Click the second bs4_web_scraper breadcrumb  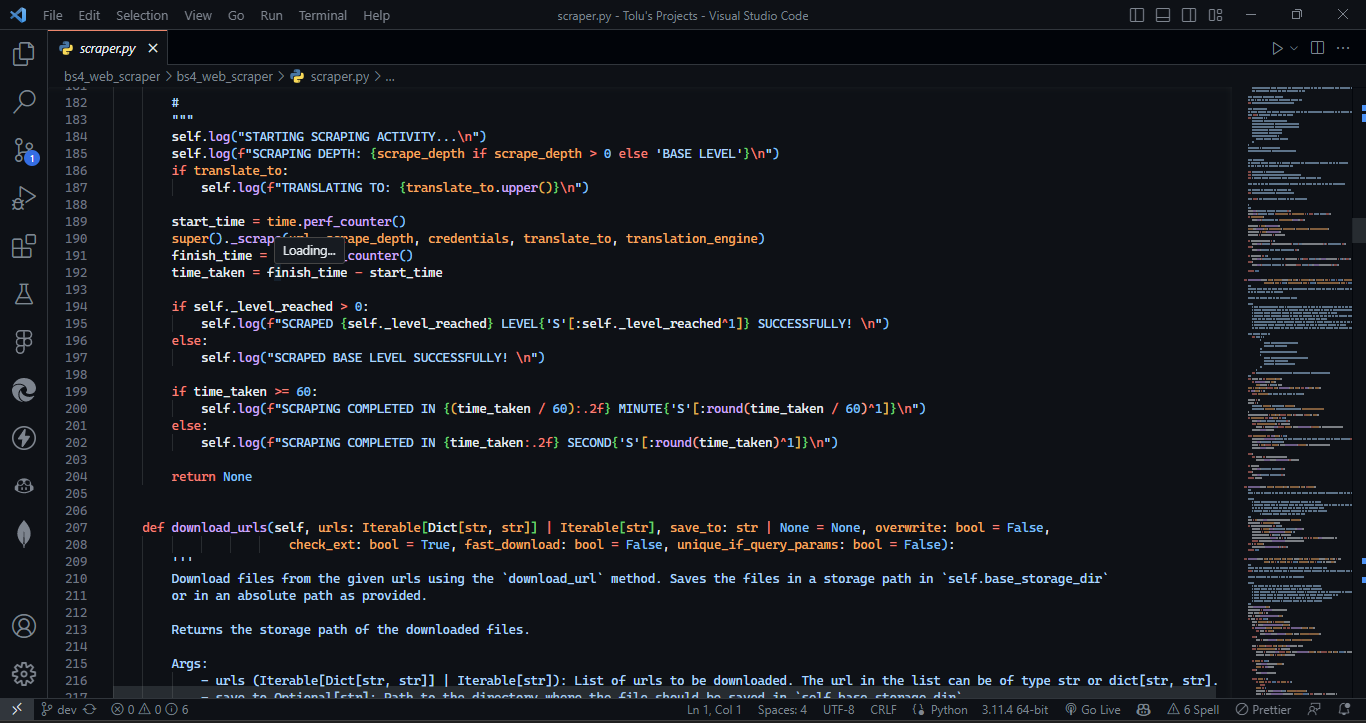click(224, 76)
